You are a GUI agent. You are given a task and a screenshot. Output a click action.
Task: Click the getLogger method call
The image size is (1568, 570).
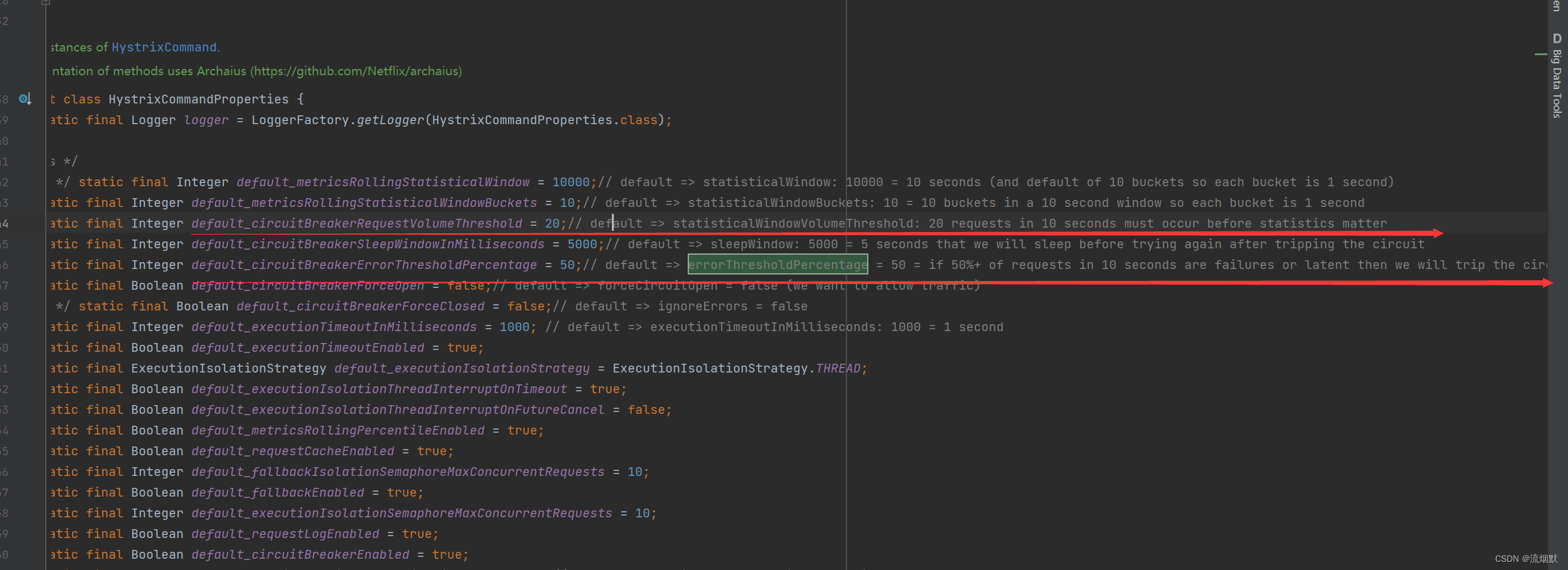(x=391, y=120)
